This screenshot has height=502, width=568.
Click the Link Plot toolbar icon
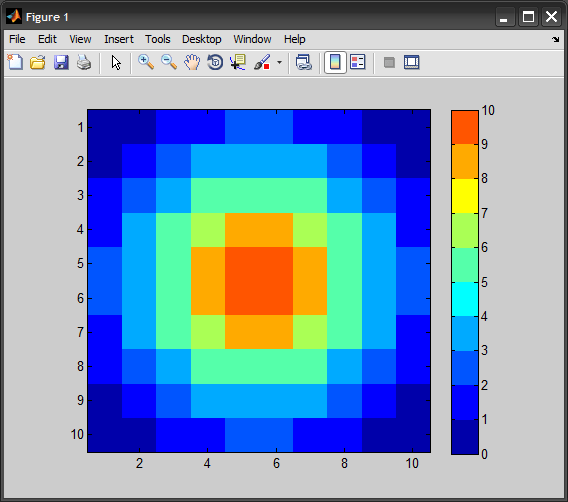pyautogui.click(x=304, y=62)
